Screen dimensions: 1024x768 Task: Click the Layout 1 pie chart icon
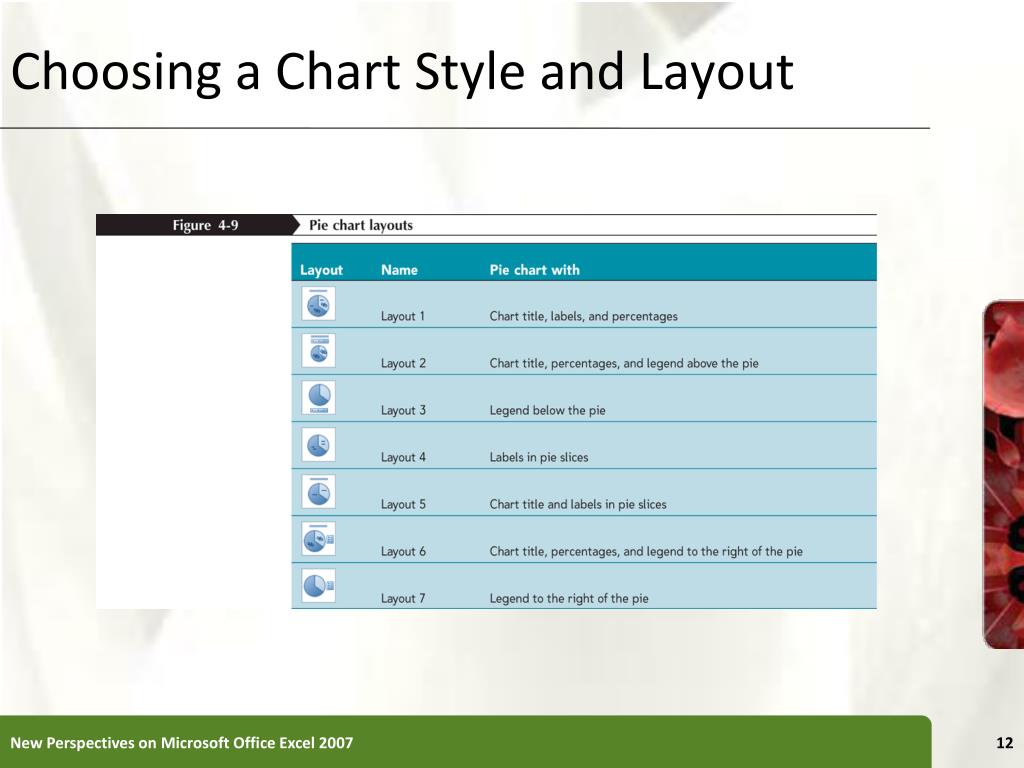319,304
